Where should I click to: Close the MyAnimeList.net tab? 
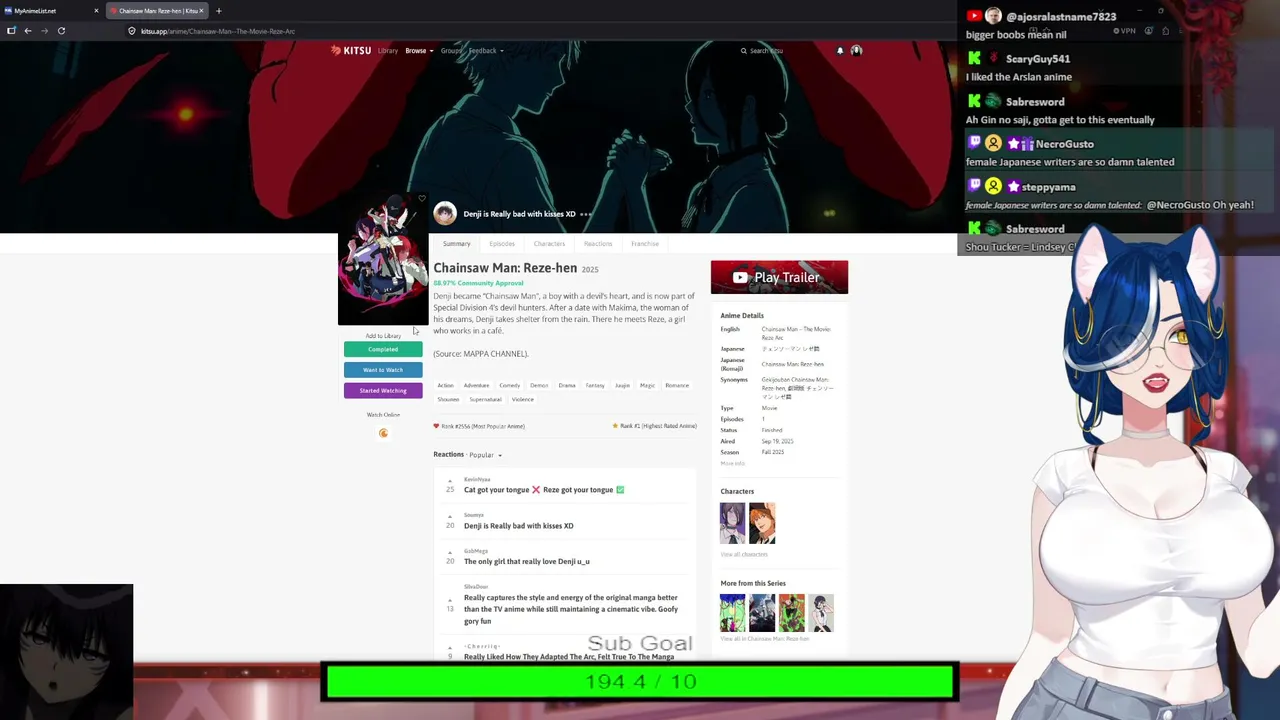[x=96, y=11]
